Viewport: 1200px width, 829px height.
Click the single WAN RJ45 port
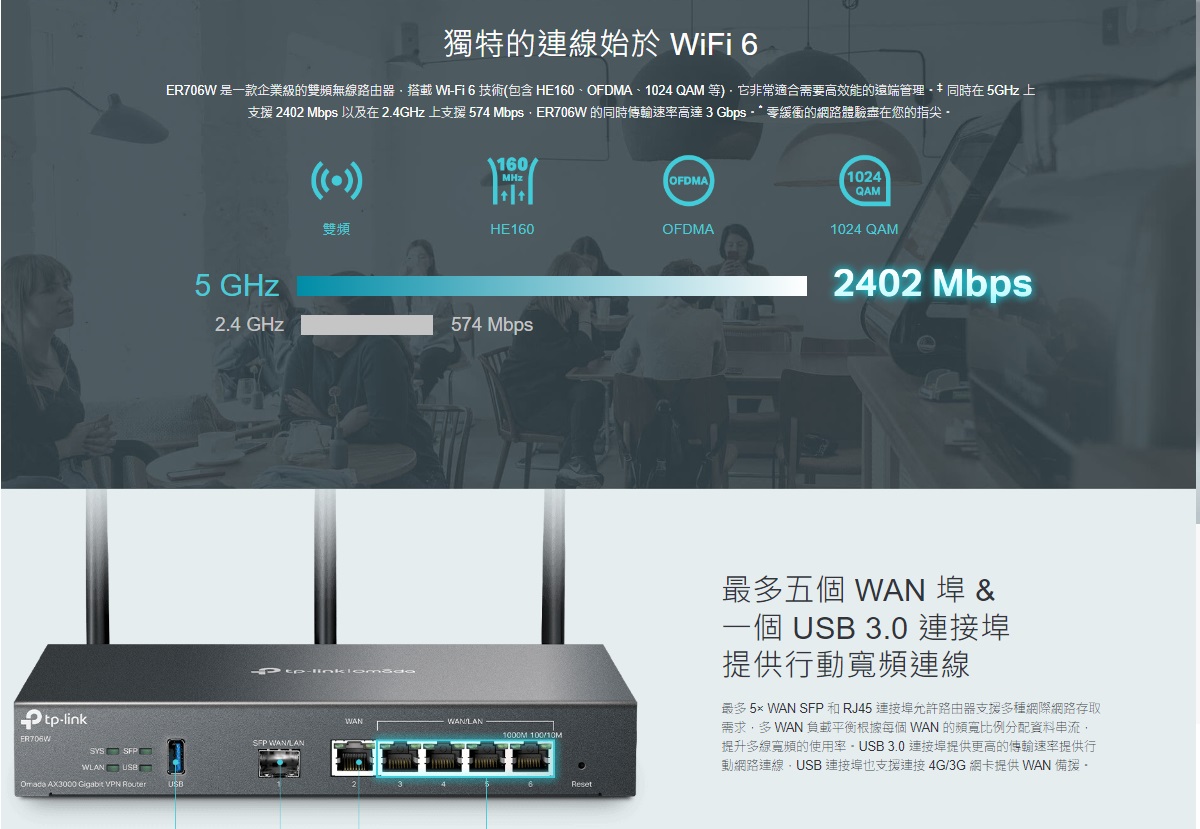pyautogui.click(x=353, y=757)
